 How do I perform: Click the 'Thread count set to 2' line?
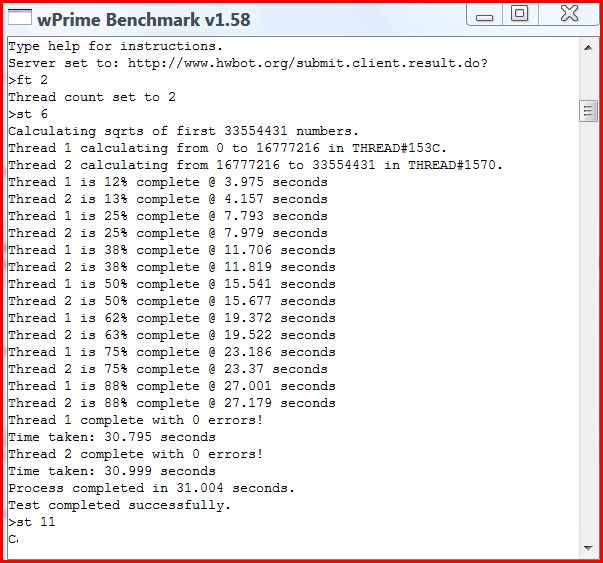(x=92, y=97)
